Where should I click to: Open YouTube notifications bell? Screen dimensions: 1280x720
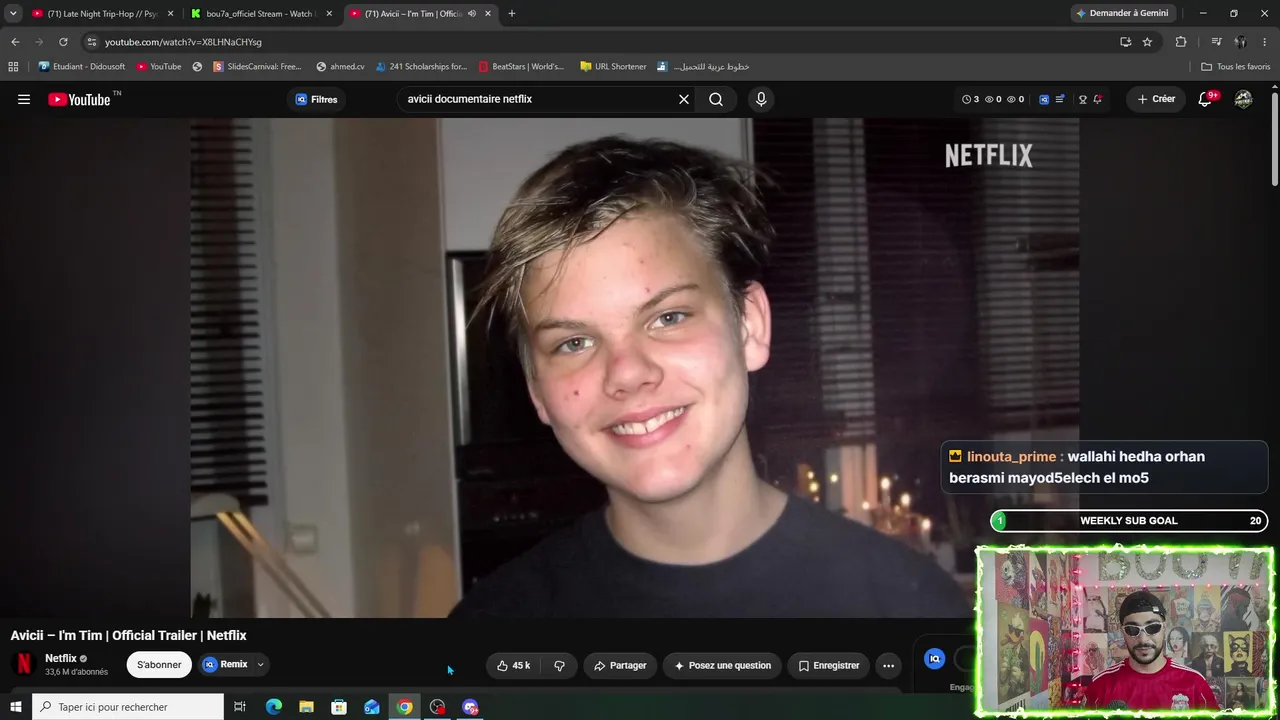[x=1205, y=99]
